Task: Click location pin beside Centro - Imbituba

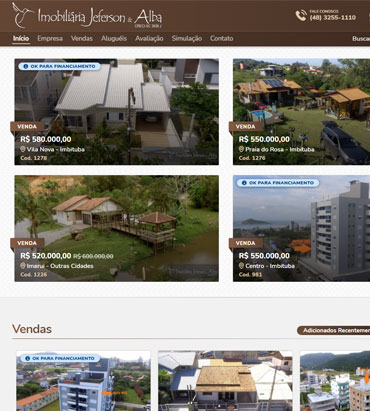Action: click(x=241, y=266)
